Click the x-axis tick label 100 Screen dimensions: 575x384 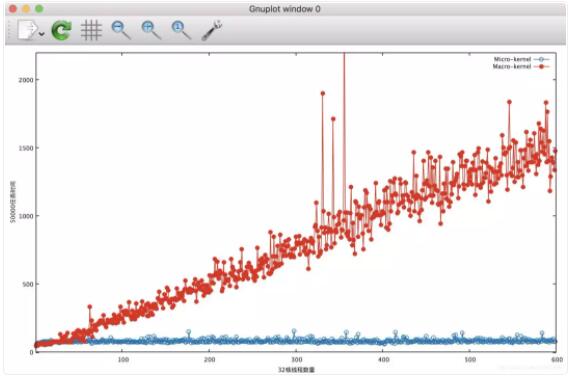(x=123, y=360)
